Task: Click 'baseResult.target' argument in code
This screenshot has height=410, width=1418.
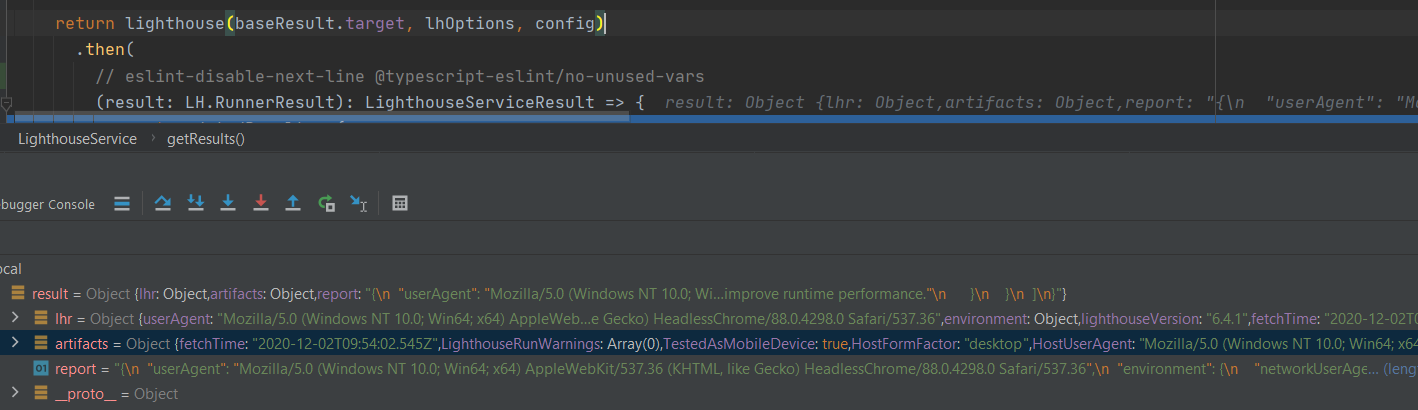Action: [320, 23]
